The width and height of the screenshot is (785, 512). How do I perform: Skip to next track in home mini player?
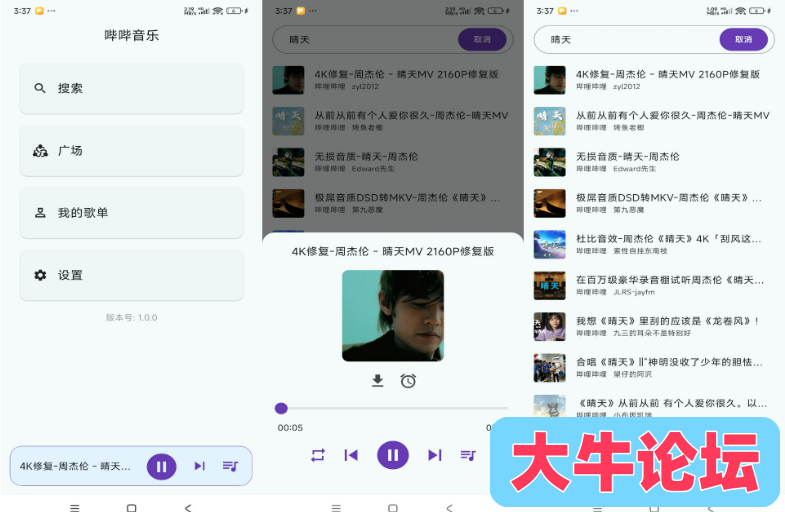pos(200,466)
